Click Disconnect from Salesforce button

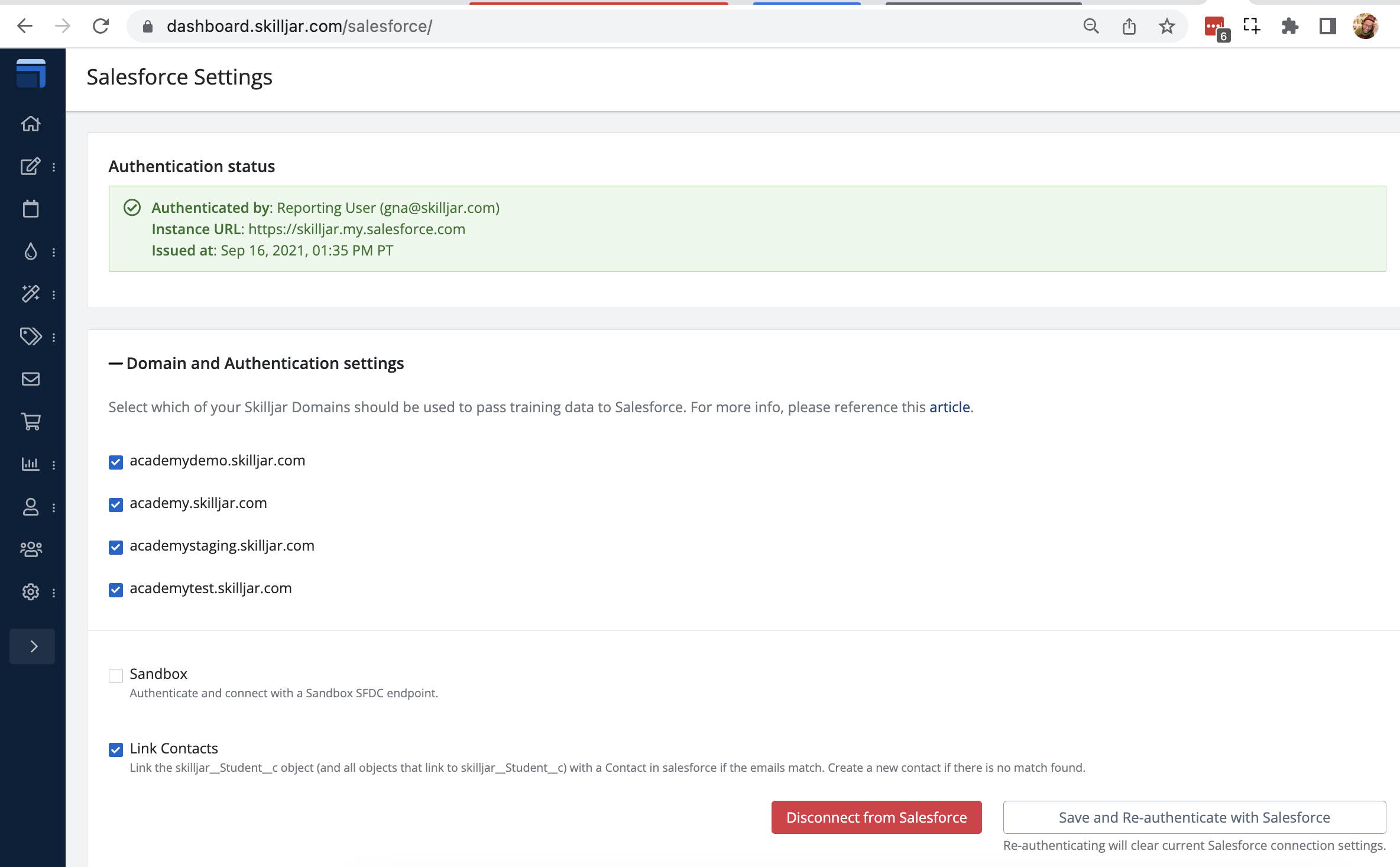876,817
